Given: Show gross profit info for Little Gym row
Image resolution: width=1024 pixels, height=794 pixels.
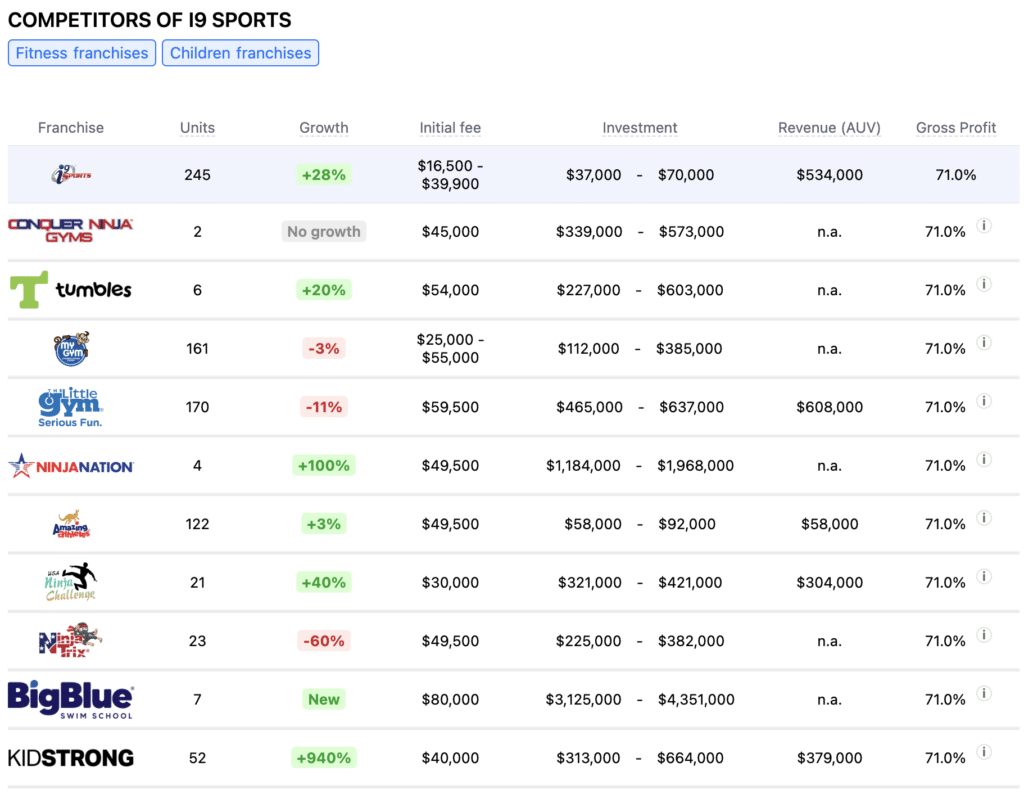Looking at the screenshot, I should (x=984, y=401).
